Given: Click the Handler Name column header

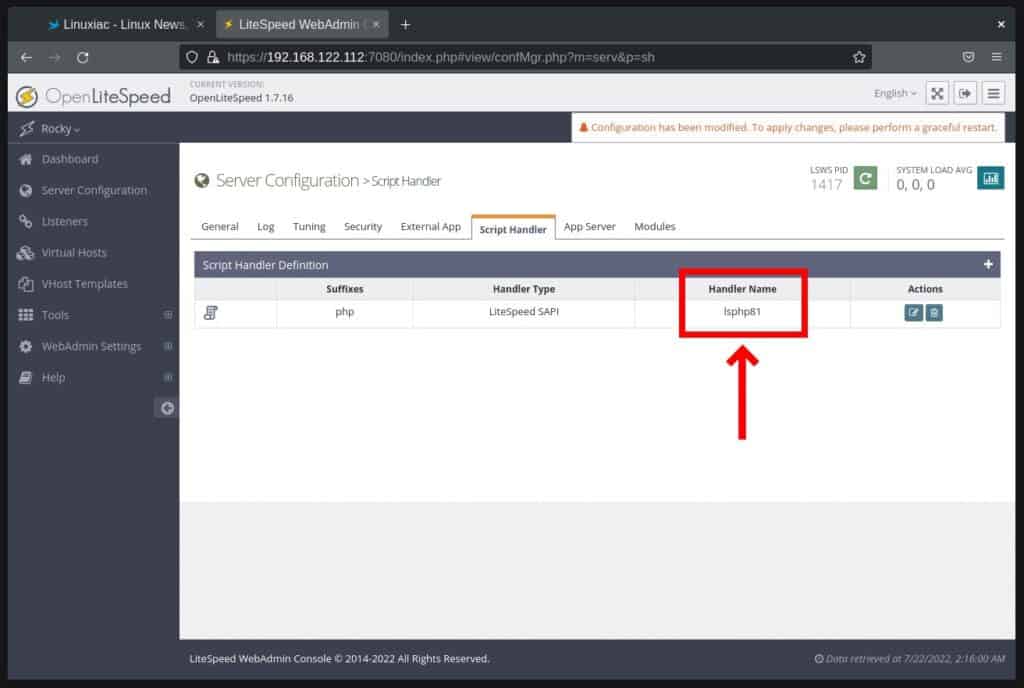Looking at the screenshot, I should (742, 289).
